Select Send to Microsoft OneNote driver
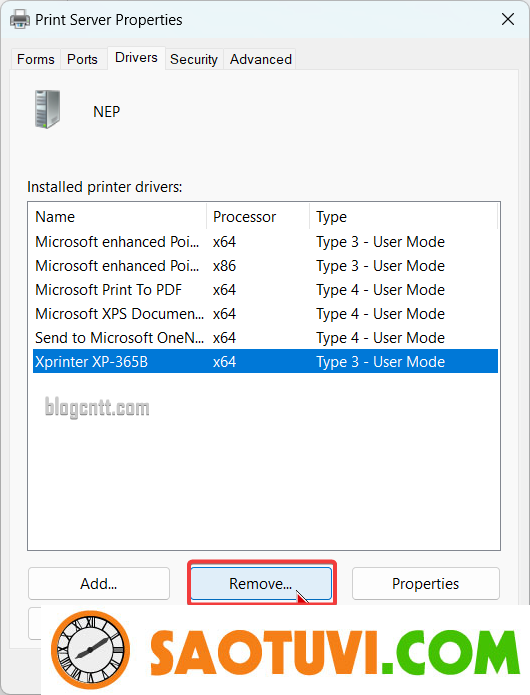Viewport: 530px width, 695px height. pyautogui.click(x=265, y=338)
